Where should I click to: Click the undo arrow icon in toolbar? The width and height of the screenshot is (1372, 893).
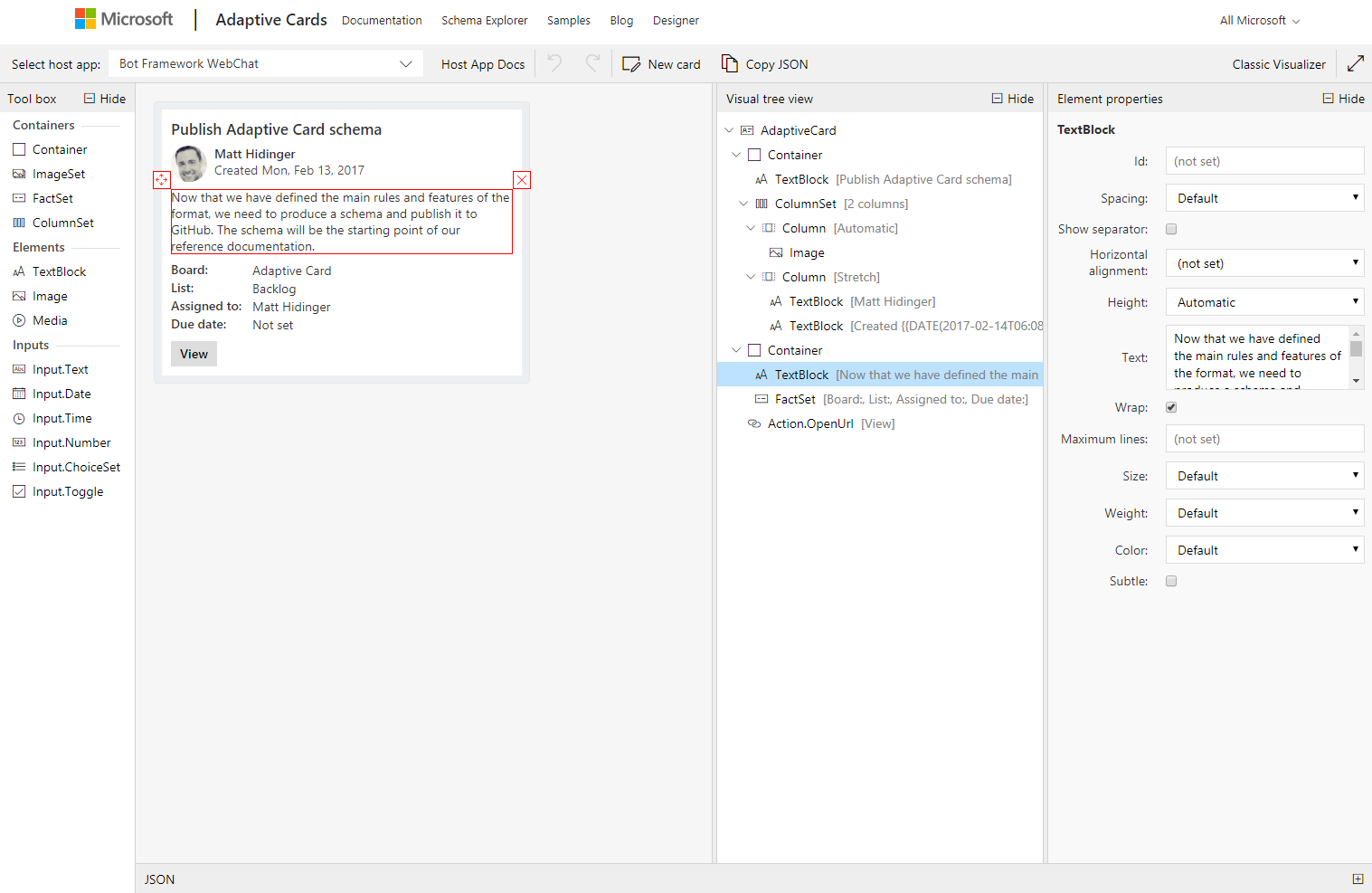(x=554, y=63)
